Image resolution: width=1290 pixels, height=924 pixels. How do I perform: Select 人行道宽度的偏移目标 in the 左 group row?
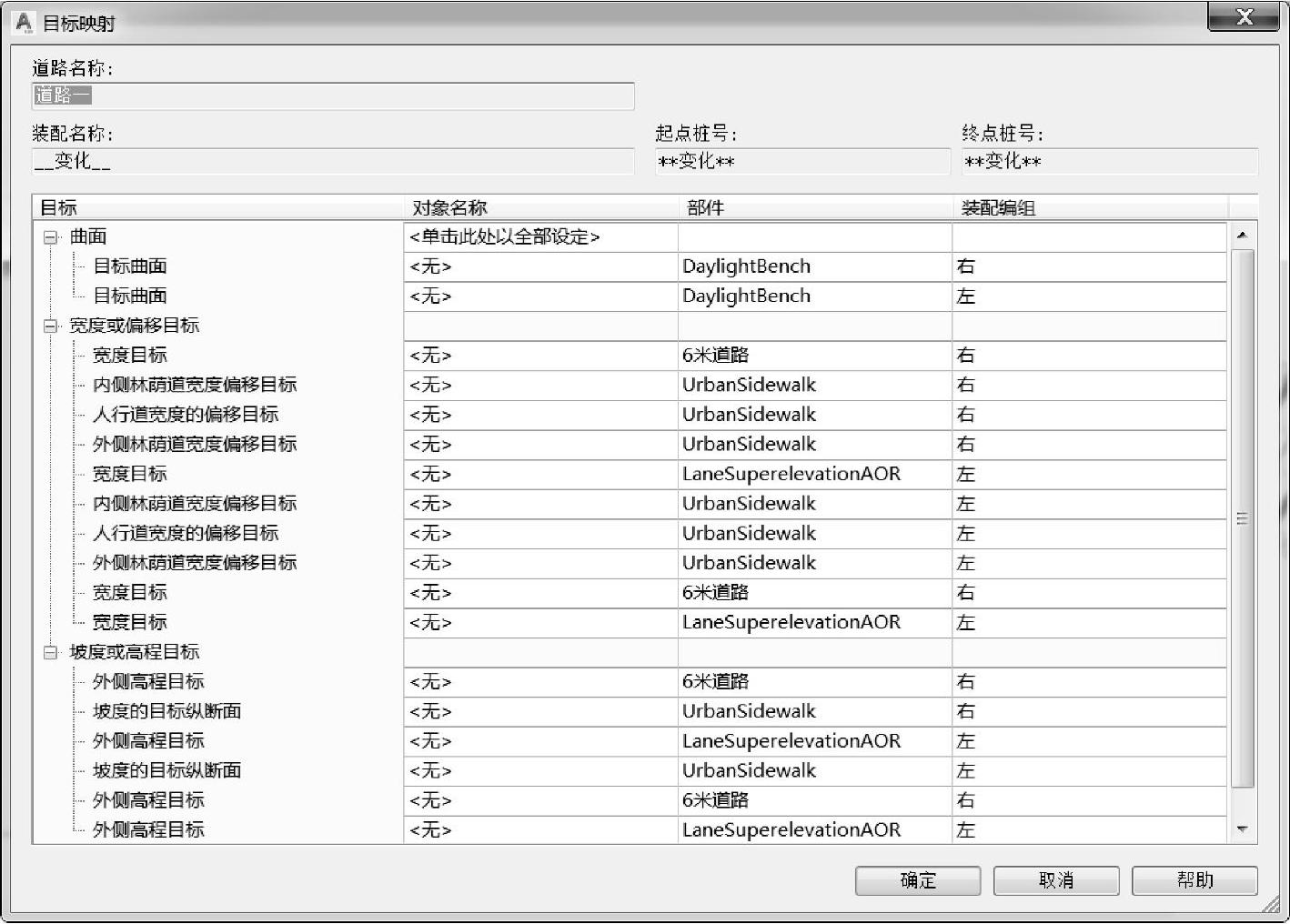(x=186, y=534)
